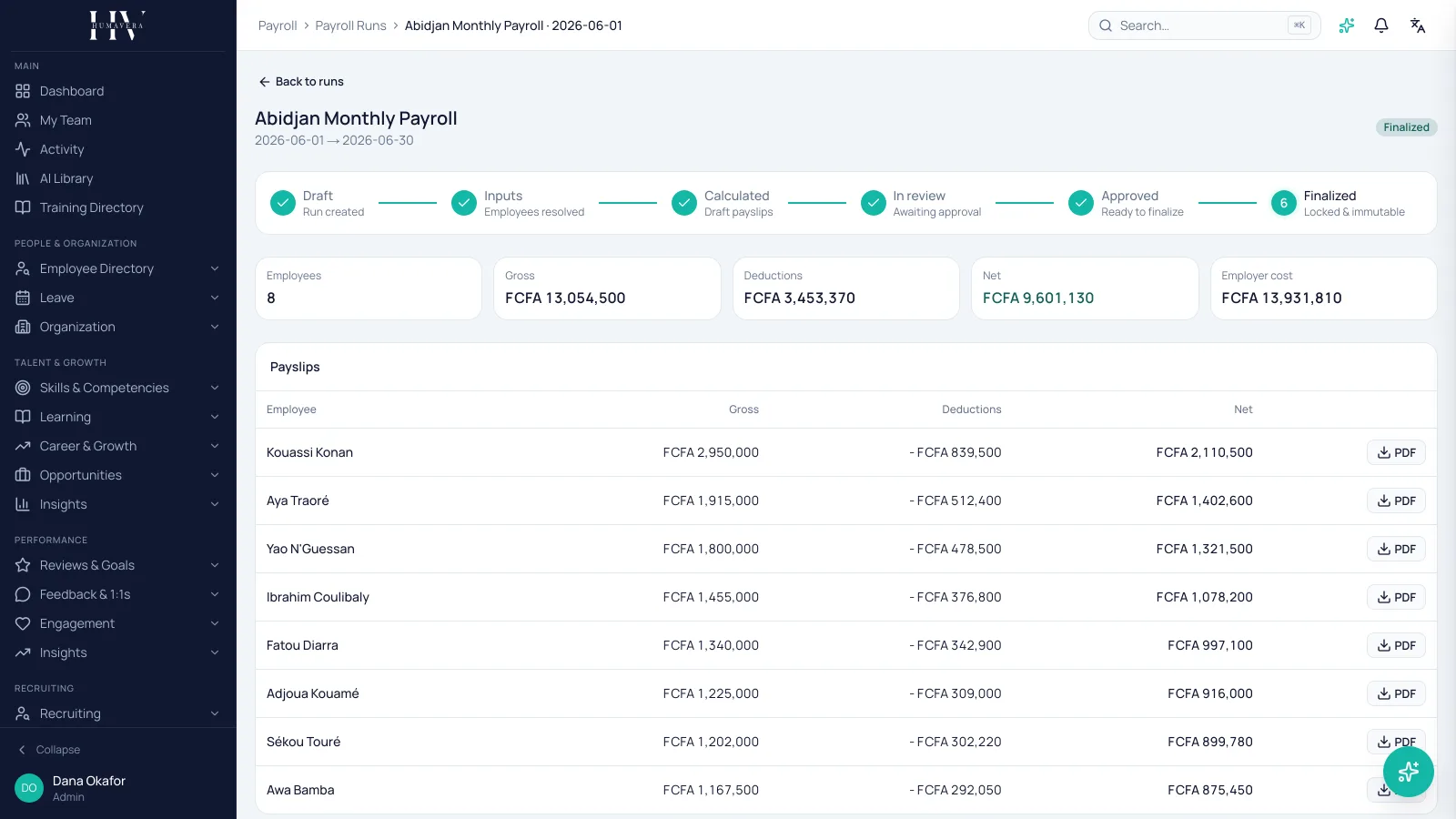Go back via Back to runs
Viewport: 1456px width, 819px height.
[x=301, y=82]
